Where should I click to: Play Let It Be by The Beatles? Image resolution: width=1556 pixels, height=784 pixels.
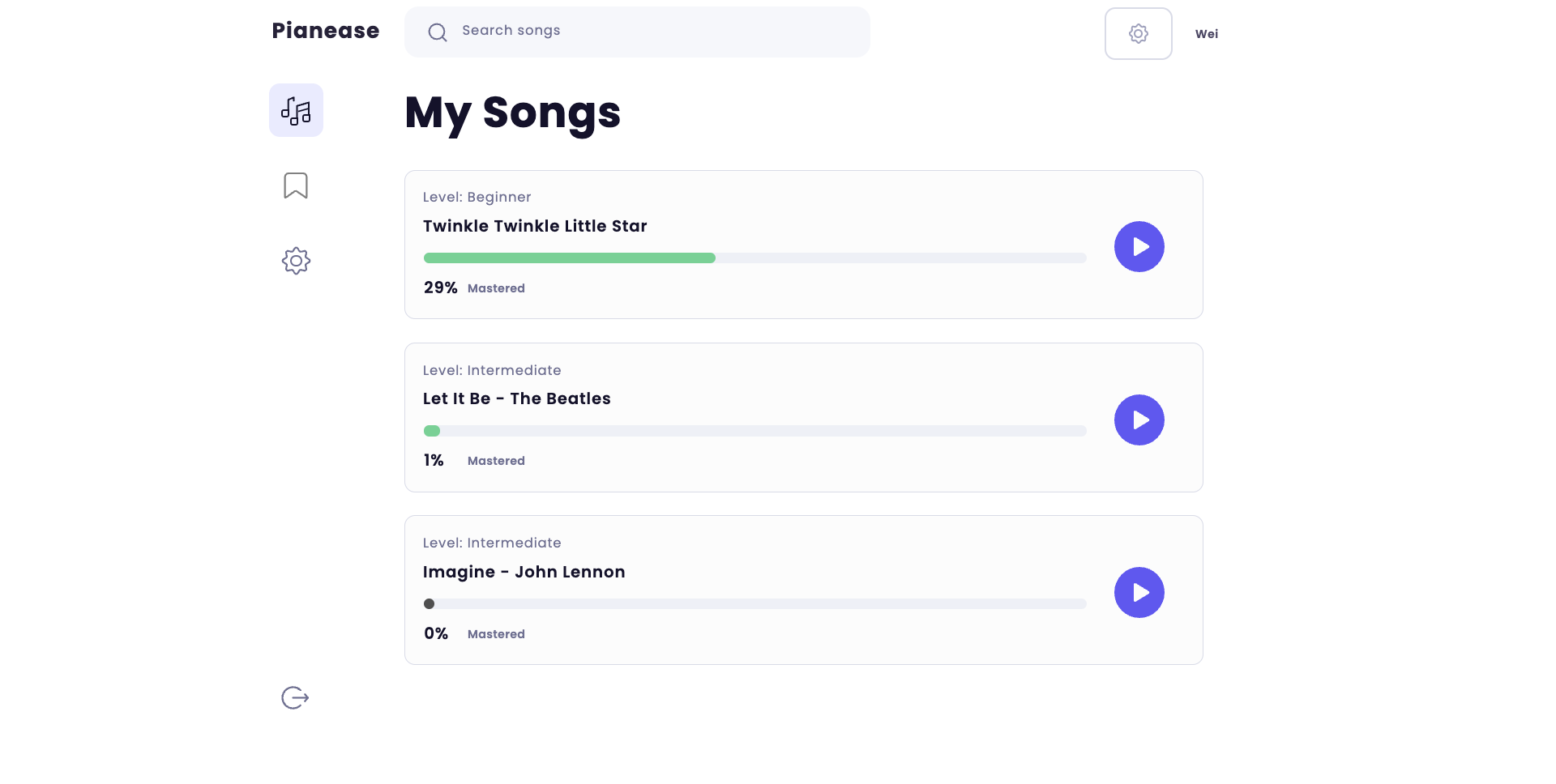(x=1139, y=420)
